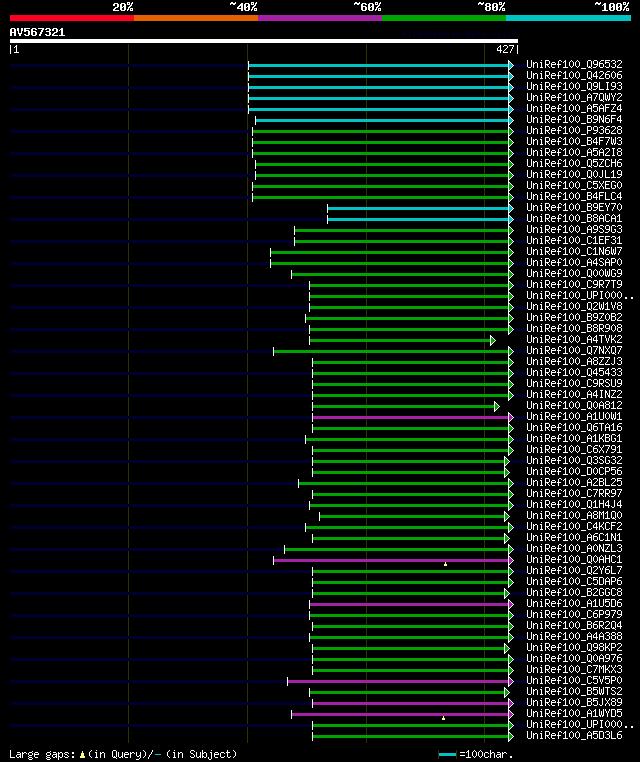This screenshot has width=640, height=762.
Task: Click the purple ~60% identity color bar
Action: coord(320,18)
